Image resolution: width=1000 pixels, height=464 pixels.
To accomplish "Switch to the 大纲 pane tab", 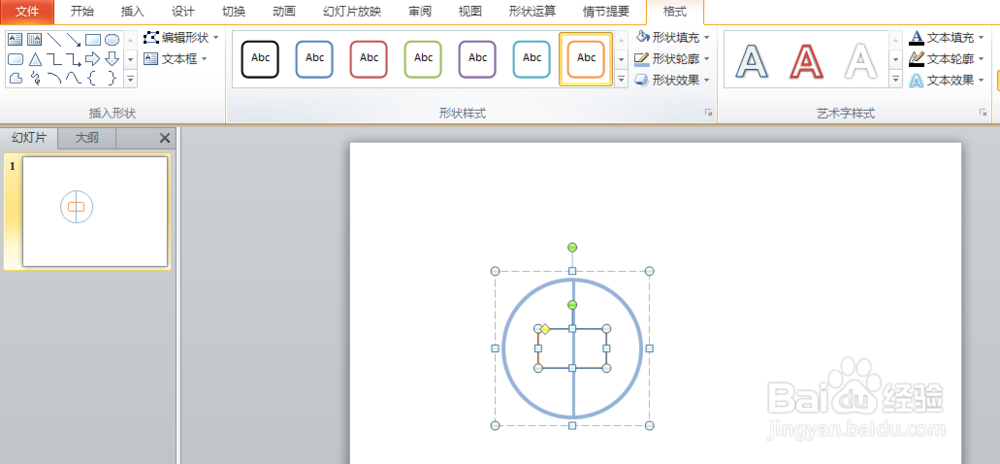I will point(87,138).
